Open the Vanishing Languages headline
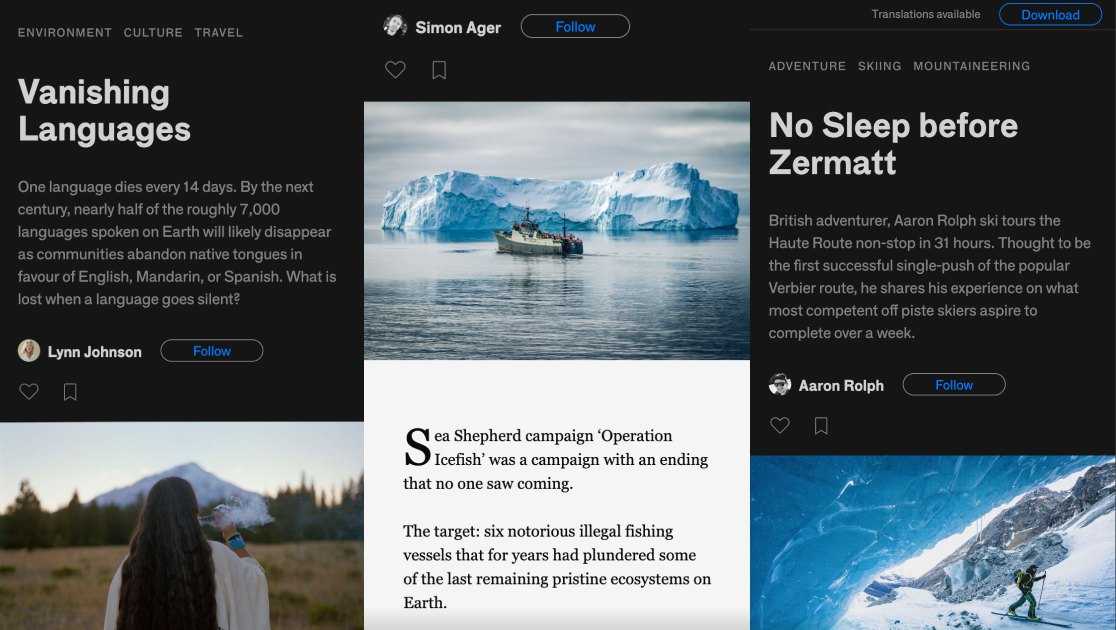Viewport: 1116px width, 630px height. click(104, 111)
